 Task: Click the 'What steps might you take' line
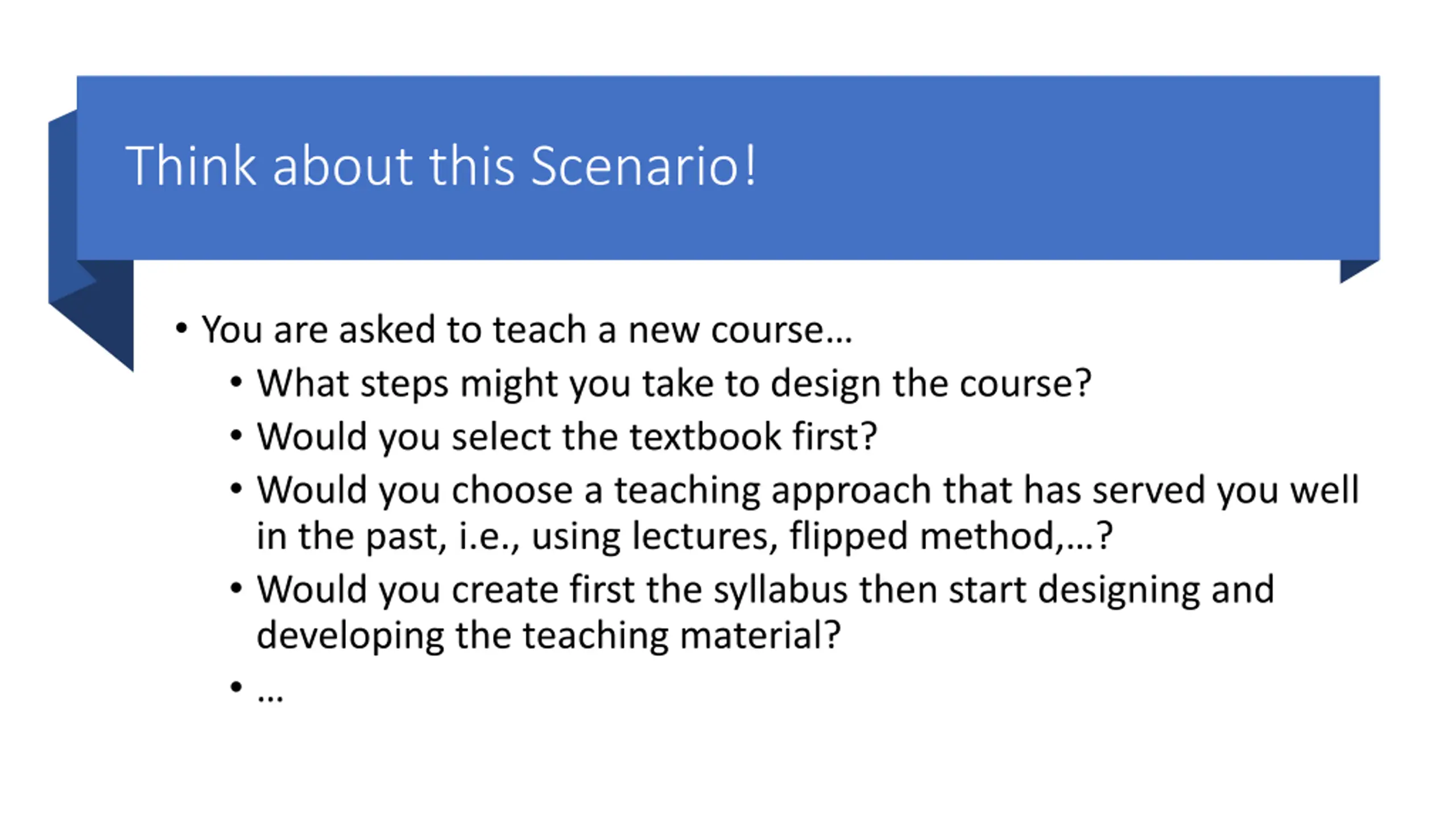click(674, 383)
